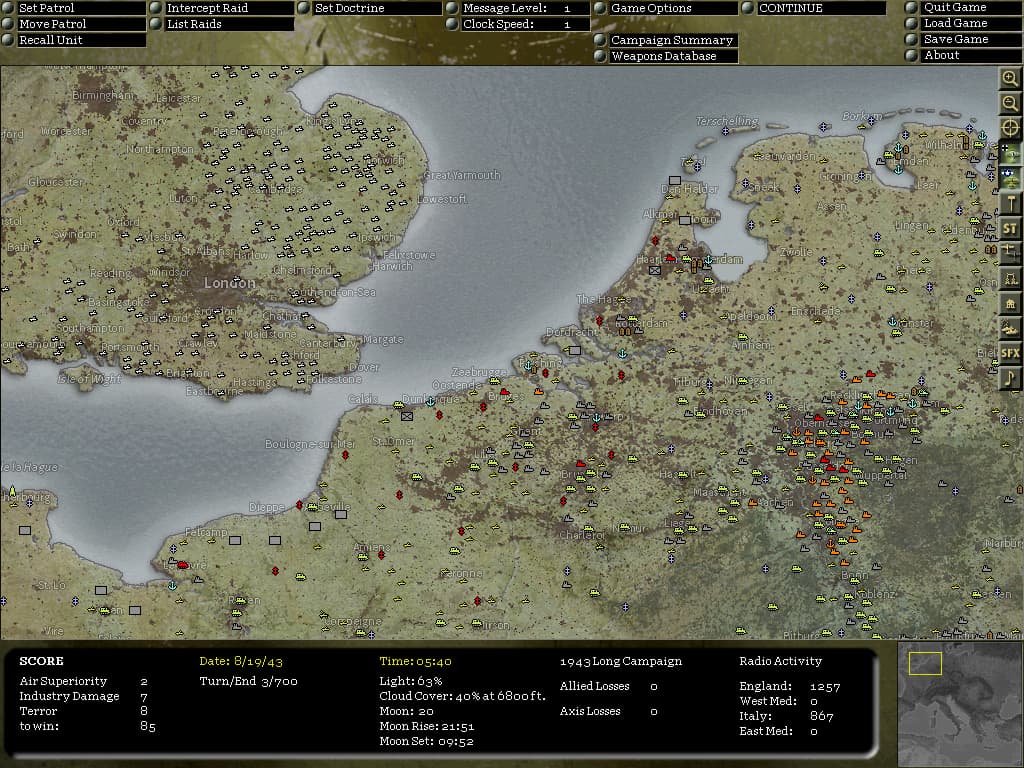Viewport: 1024px width, 768px height.
Task: Toggle the music note icon
Action: click(x=1010, y=378)
